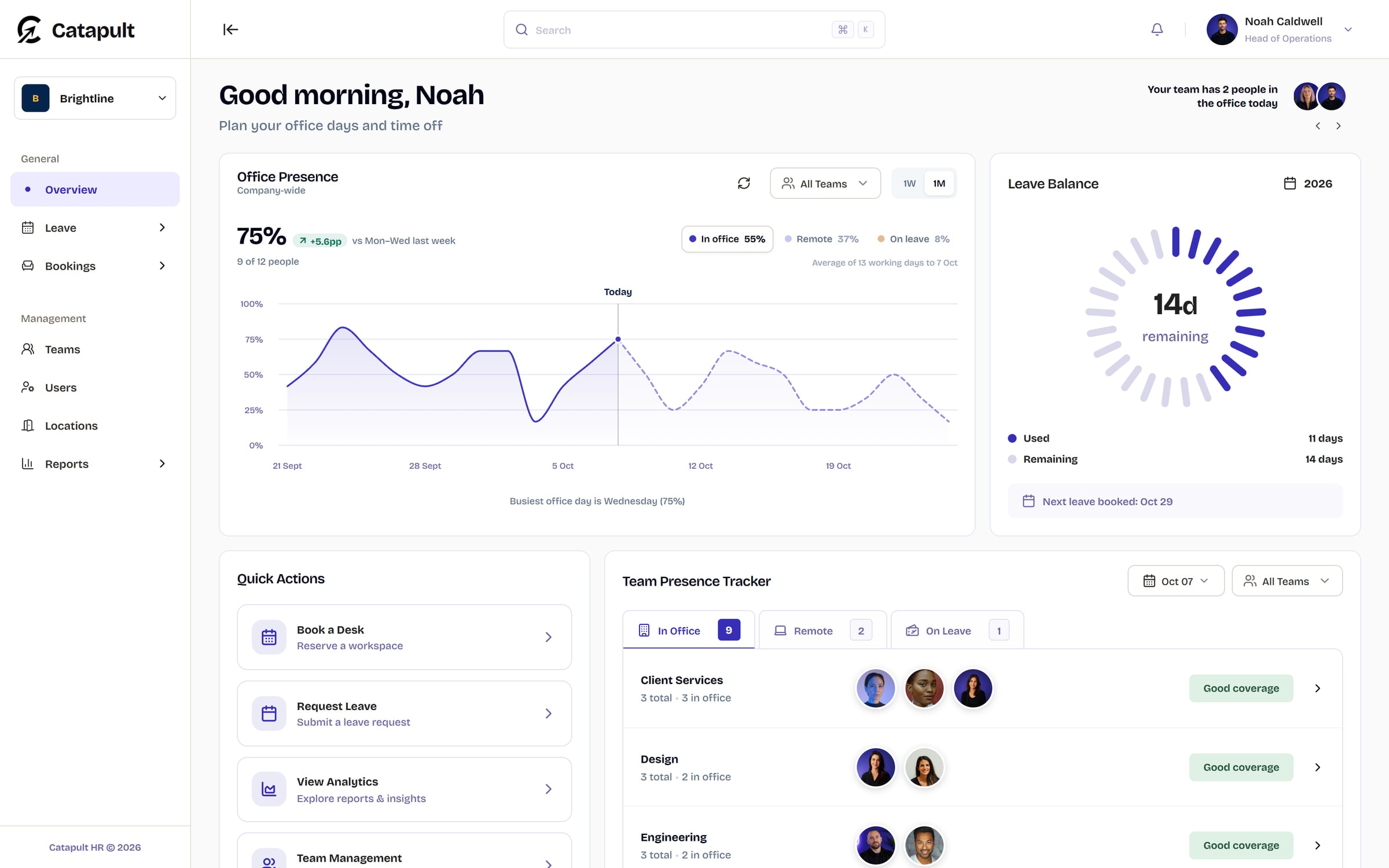Open the Brightline workspace dropdown
Screen dimensions: 1389x868
point(95,98)
